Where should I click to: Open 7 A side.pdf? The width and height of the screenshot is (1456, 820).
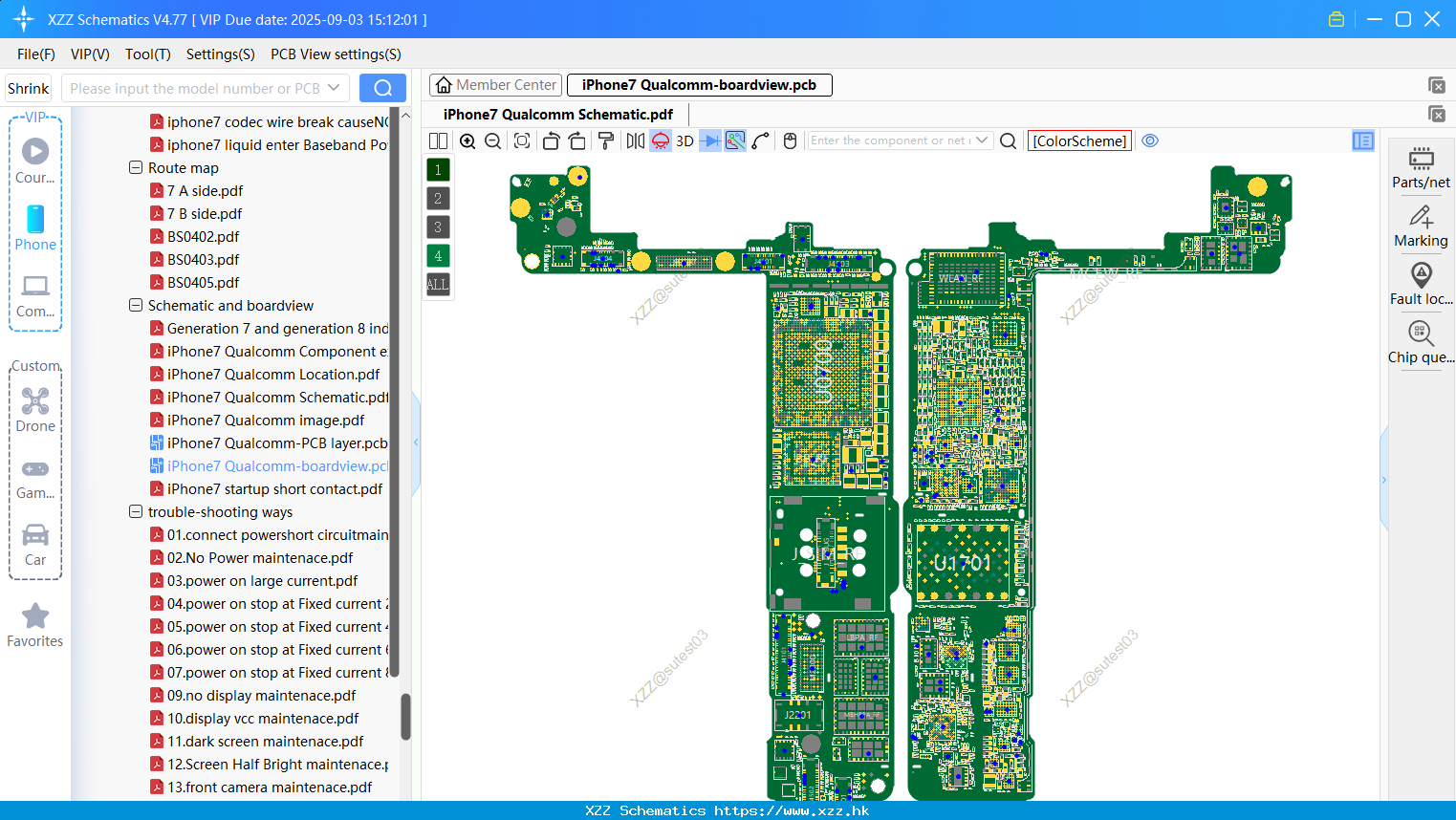[205, 191]
